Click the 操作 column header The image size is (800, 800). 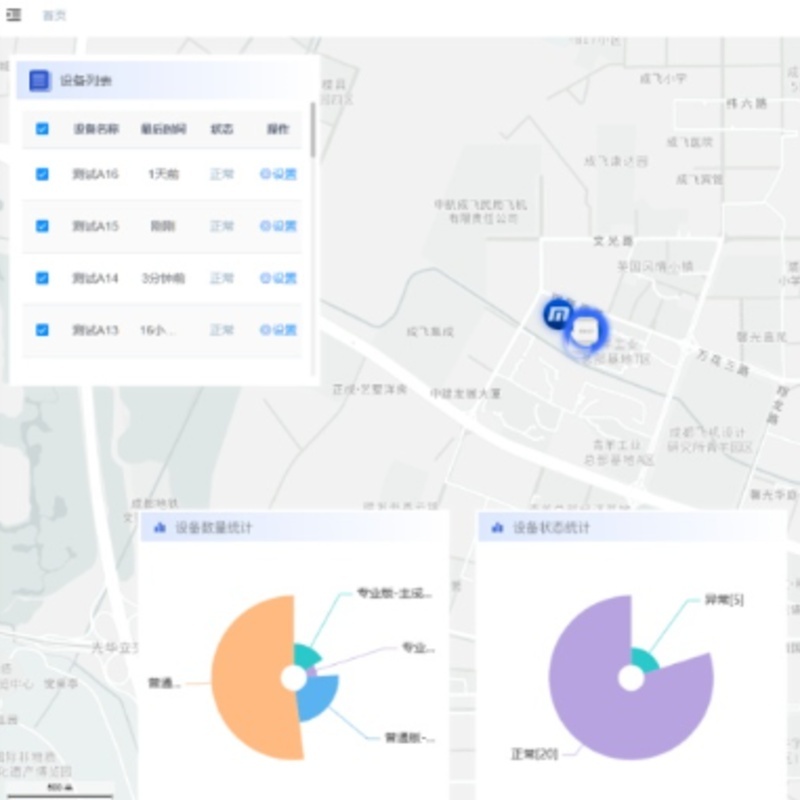(x=278, y=129)
